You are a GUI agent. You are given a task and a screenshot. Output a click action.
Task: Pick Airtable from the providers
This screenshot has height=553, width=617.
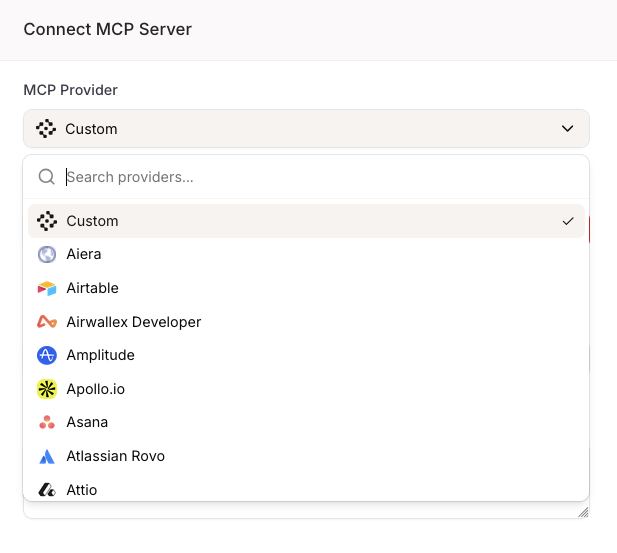tap(306, 288)
